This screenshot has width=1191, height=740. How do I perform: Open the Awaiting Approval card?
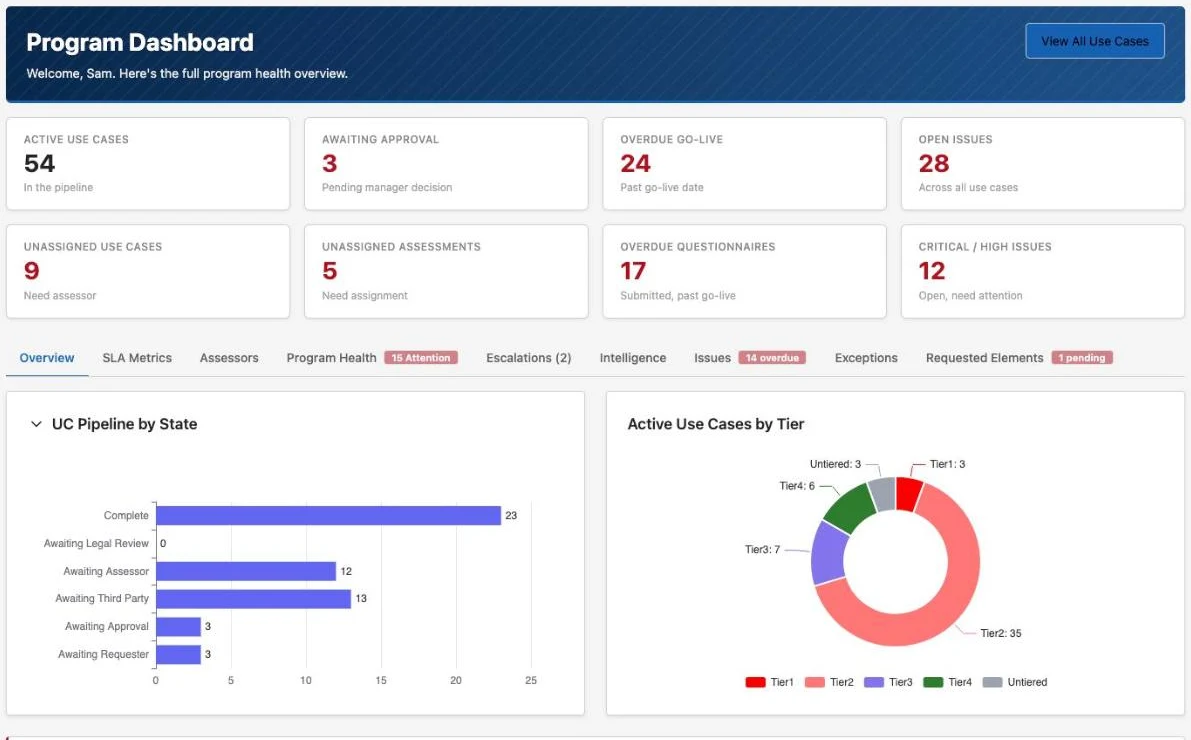point(446,163)
